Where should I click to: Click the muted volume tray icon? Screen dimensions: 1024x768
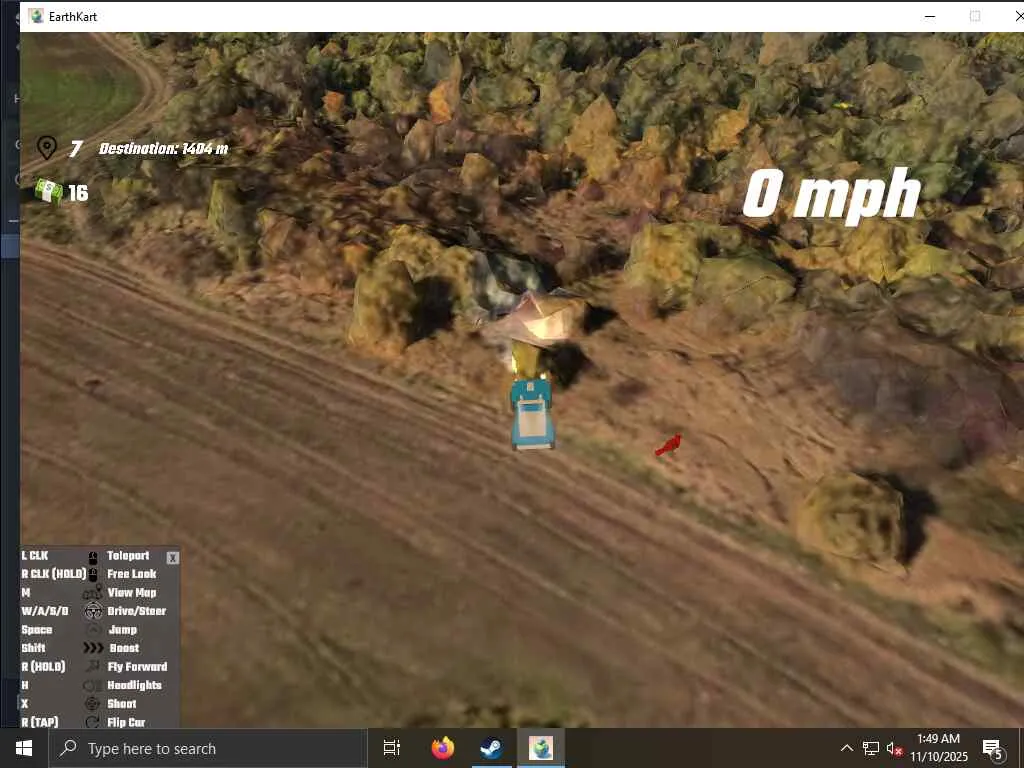(x=894, y=748)
